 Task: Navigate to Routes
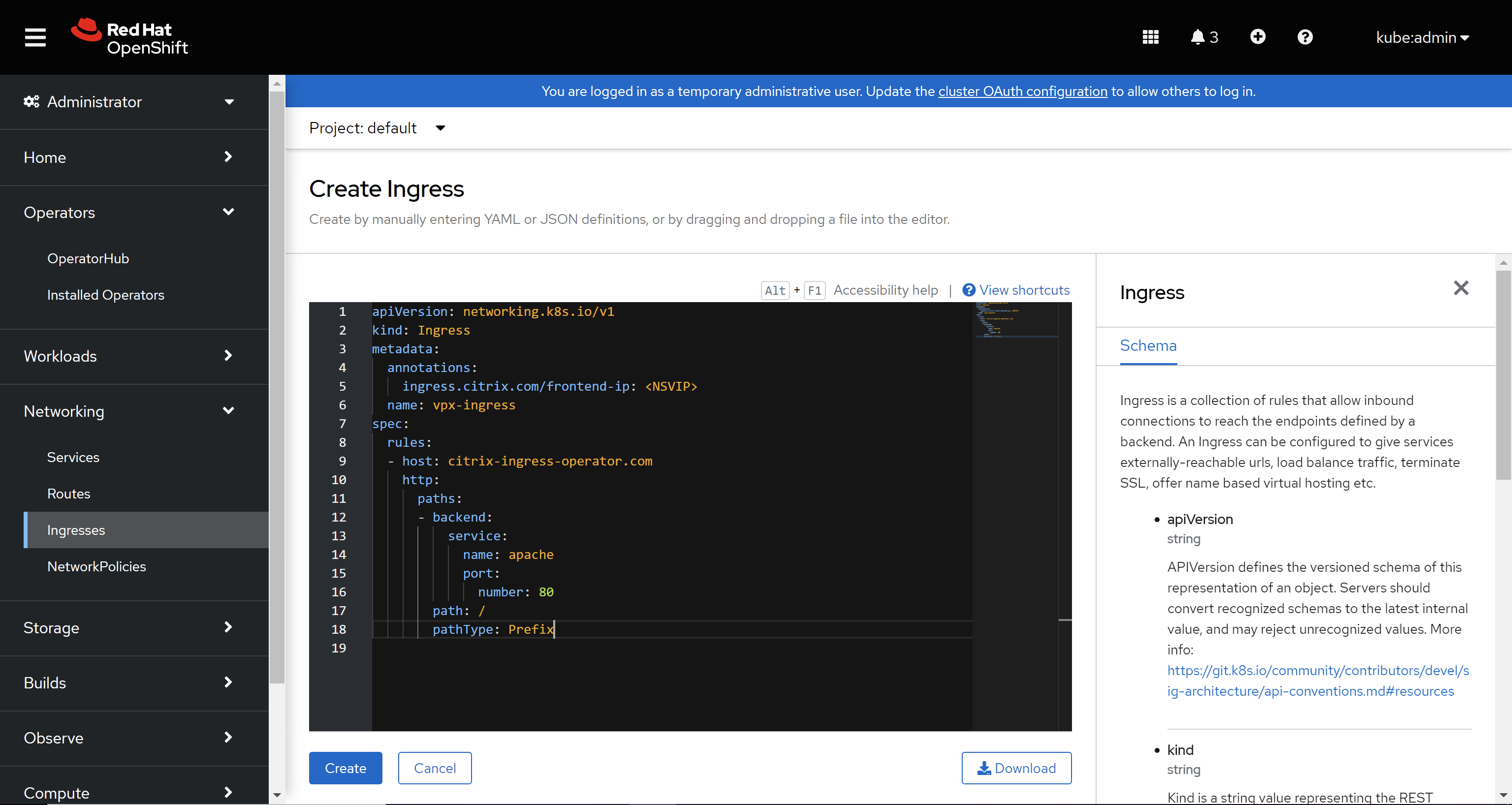click(69, 494)
